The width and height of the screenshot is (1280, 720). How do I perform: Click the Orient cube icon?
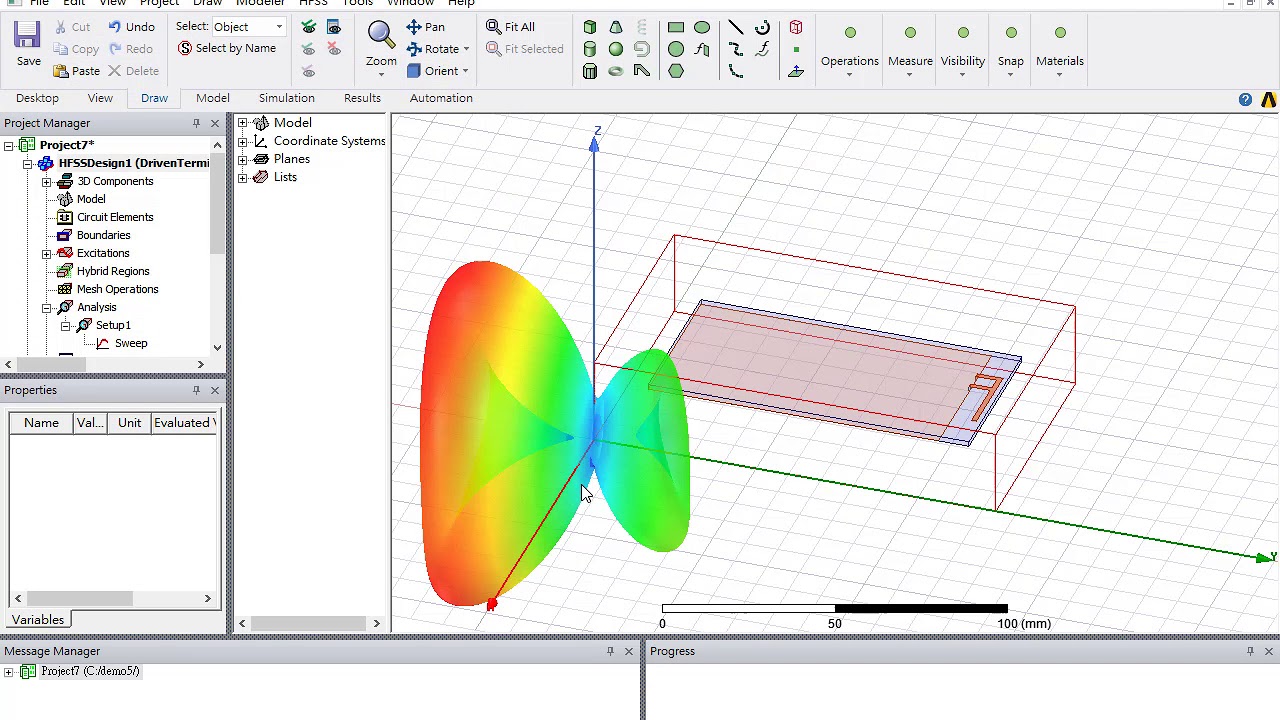[414, 71]
